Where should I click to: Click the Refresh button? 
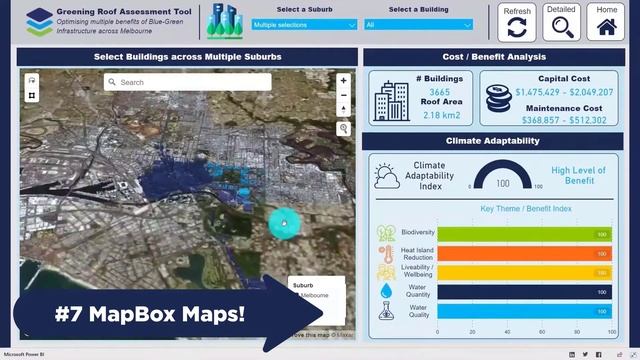517,23
